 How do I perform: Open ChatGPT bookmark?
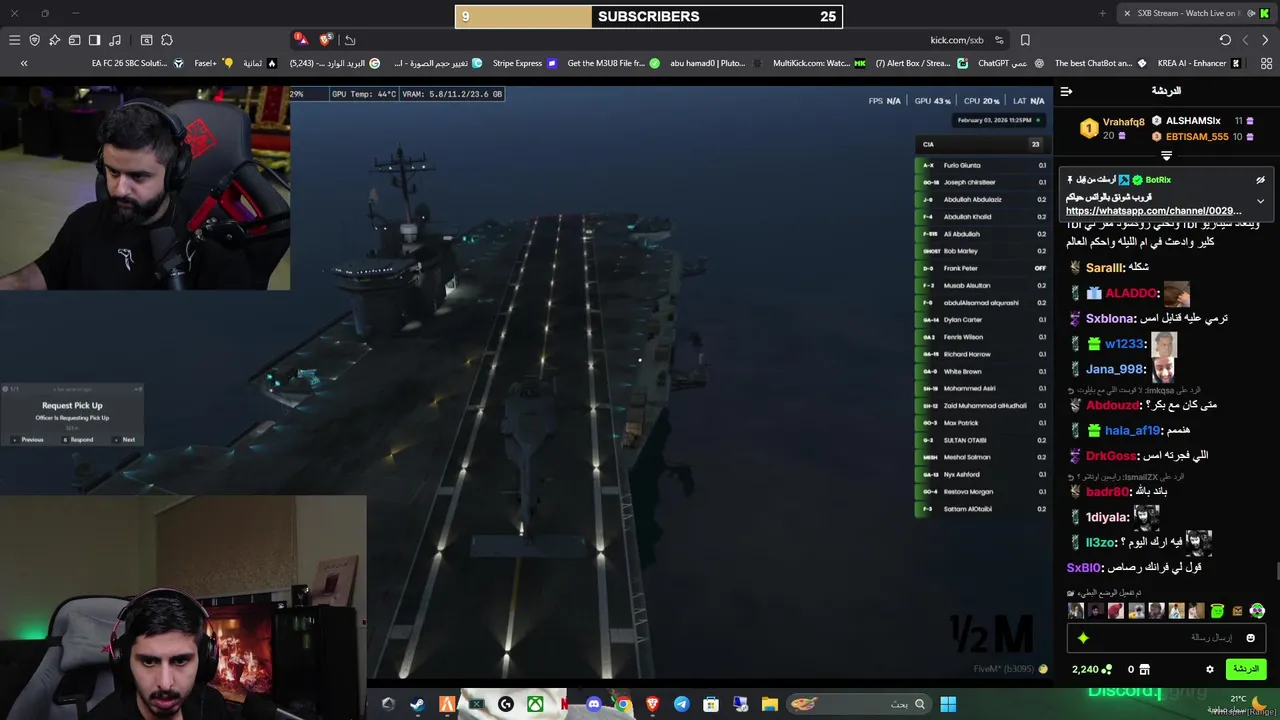click(x=1011, y=63)
